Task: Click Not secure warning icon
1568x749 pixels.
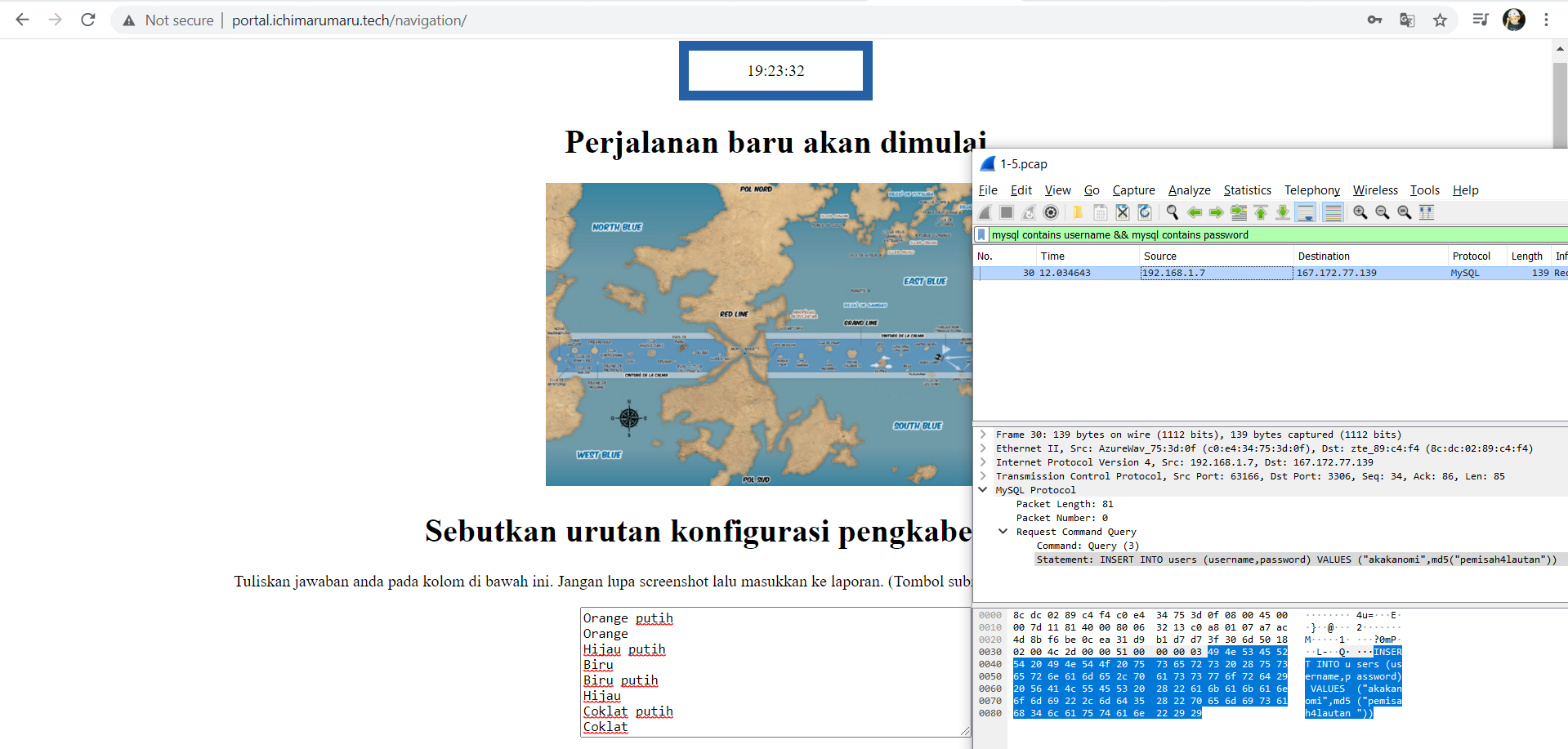Action: click(x=128, y=20)
